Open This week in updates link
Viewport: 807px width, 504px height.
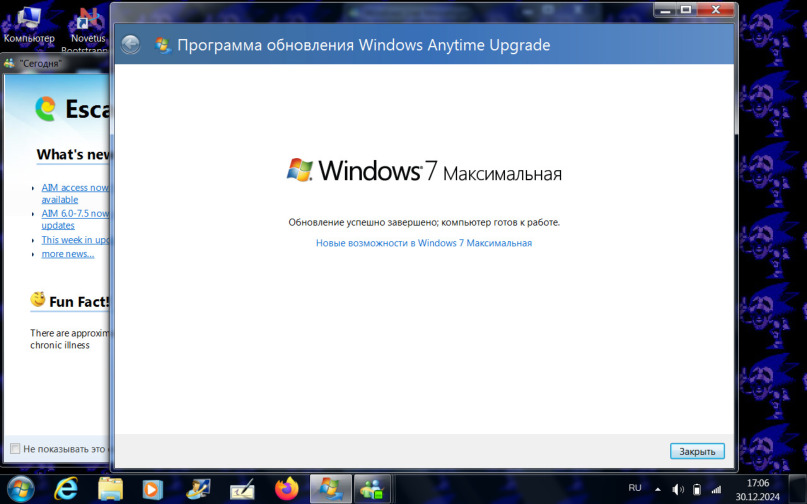[75, 240]
